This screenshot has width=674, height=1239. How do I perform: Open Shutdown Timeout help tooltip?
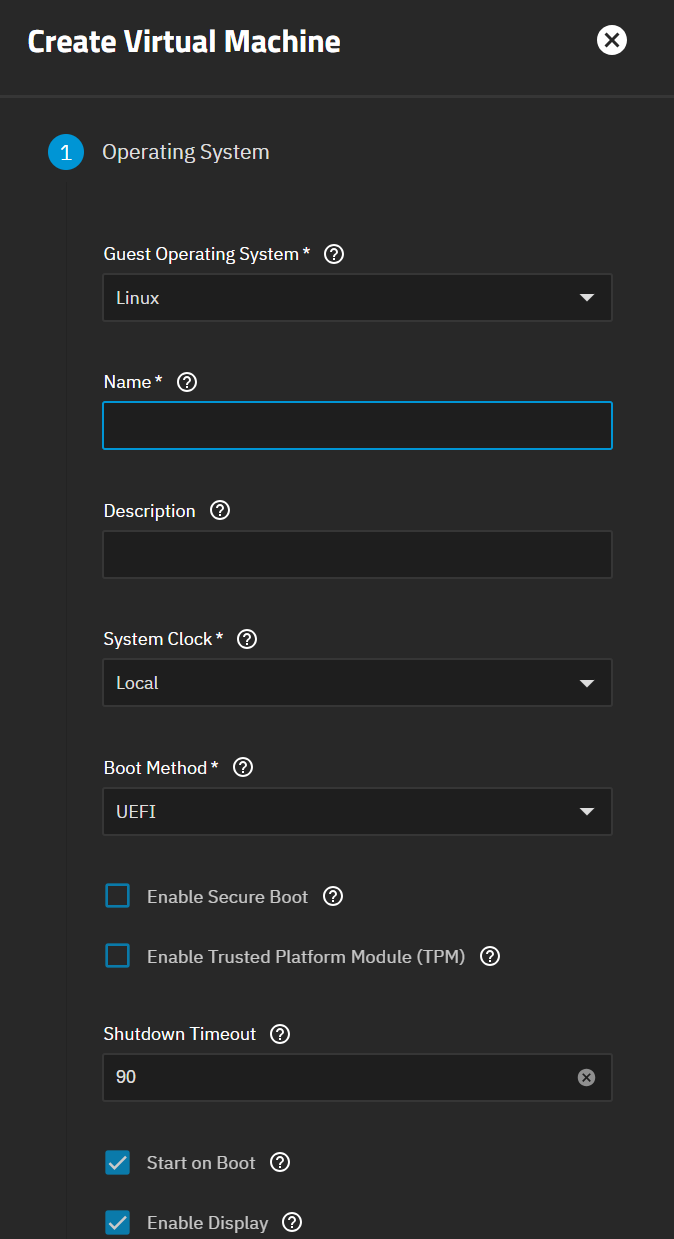coord(281,1034)
